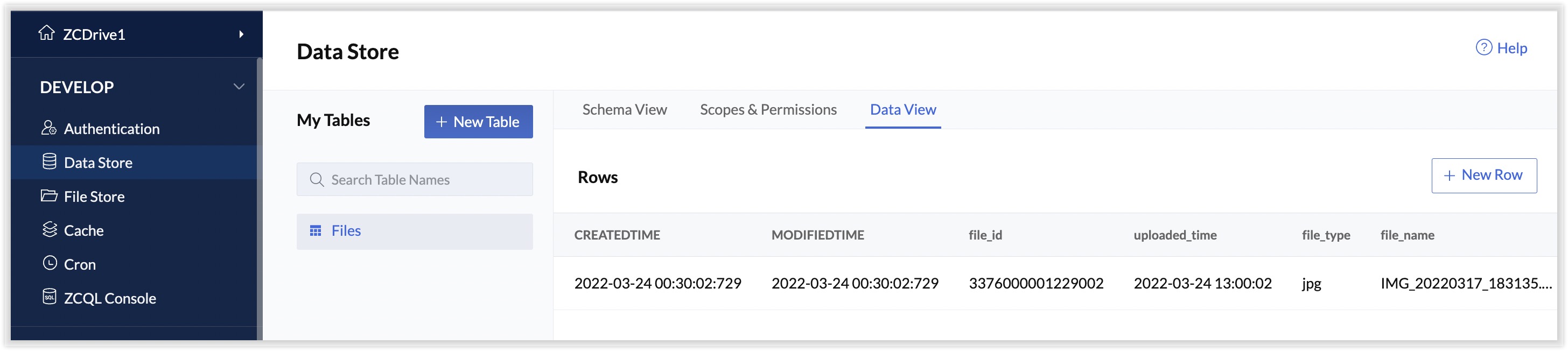Click the ZCQL Console SQL icon
Screen dimensions: 1568x351
[x=50, y=297]
